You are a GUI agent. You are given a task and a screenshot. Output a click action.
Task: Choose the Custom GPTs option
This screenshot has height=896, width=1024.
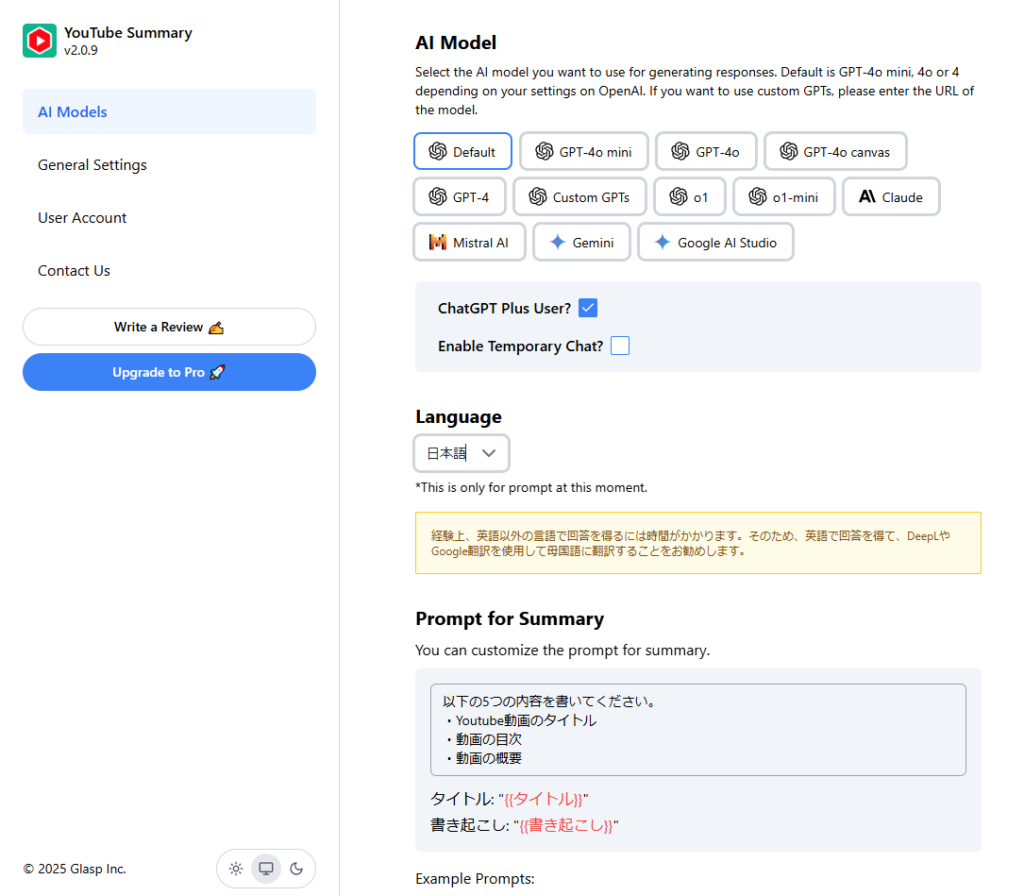579,197
